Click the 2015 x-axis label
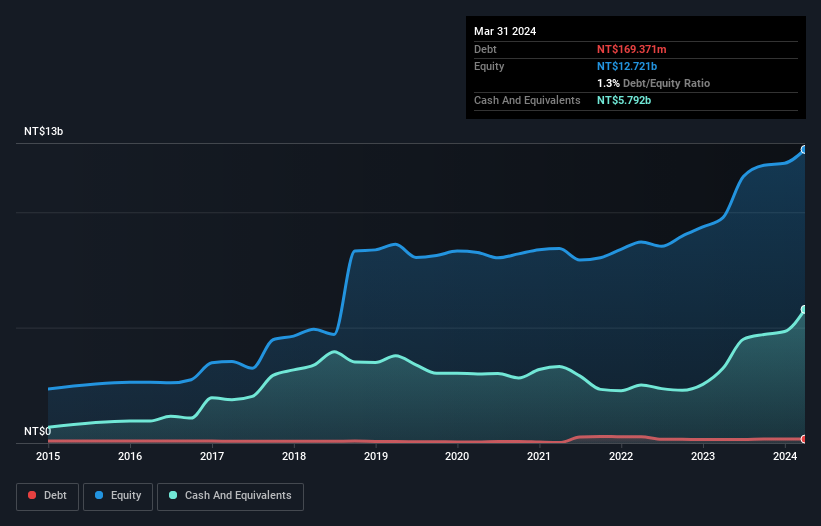Image resolution: width=821 pixels, height=526 pixels. coord(48,456)
